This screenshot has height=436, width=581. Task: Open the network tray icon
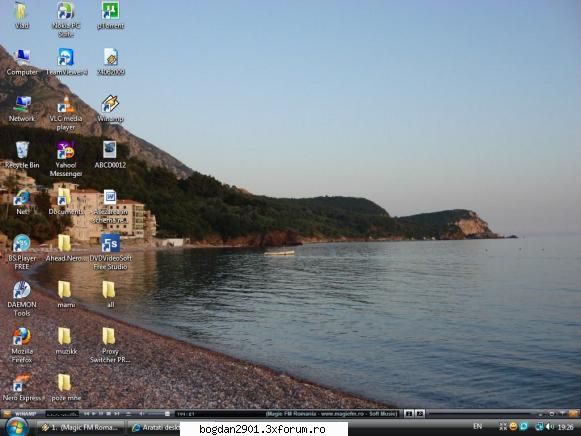pyautogui.click(x=539, y=427)
